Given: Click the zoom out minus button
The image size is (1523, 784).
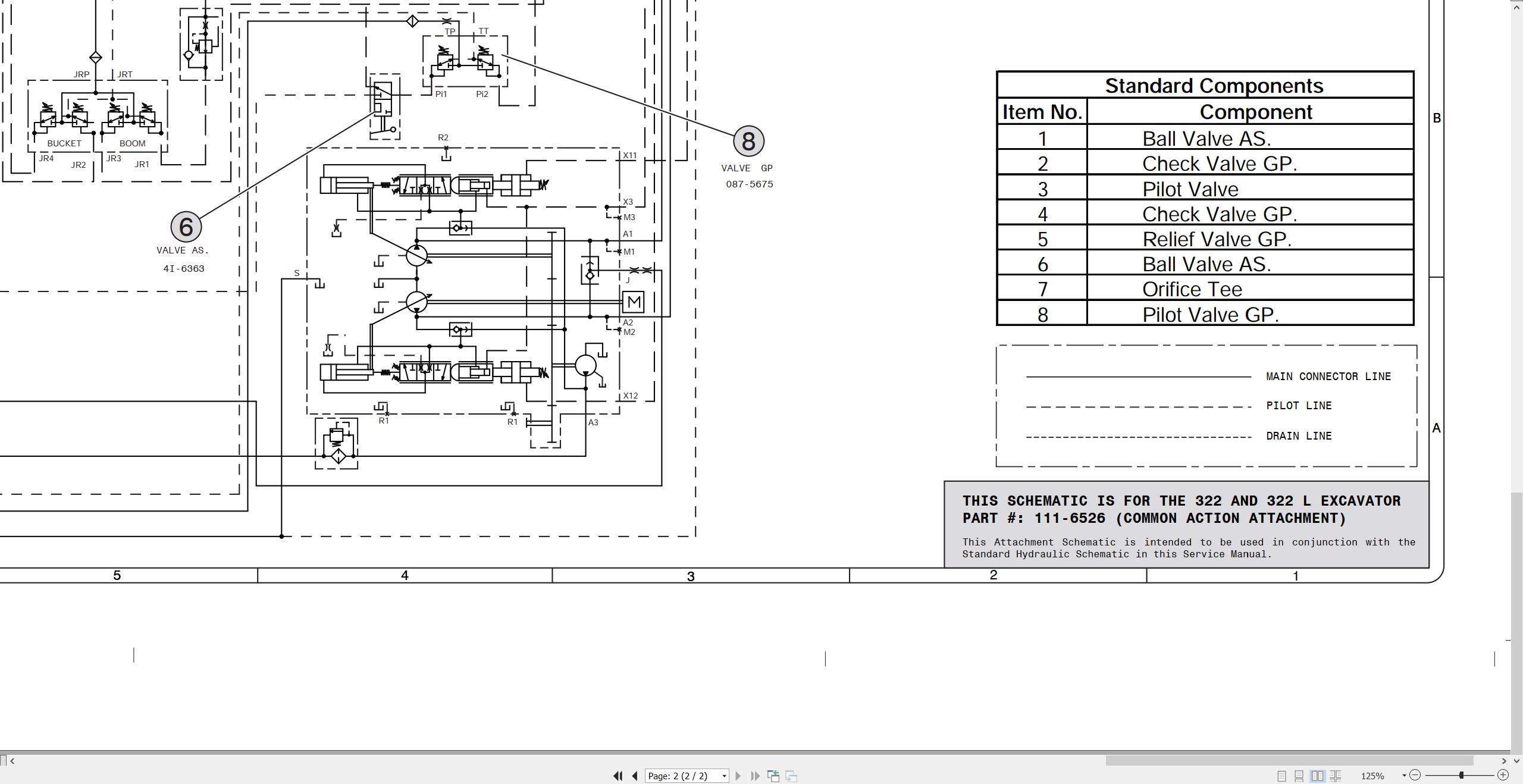Looking at the screenshot, I should [x=1415, y=775].
